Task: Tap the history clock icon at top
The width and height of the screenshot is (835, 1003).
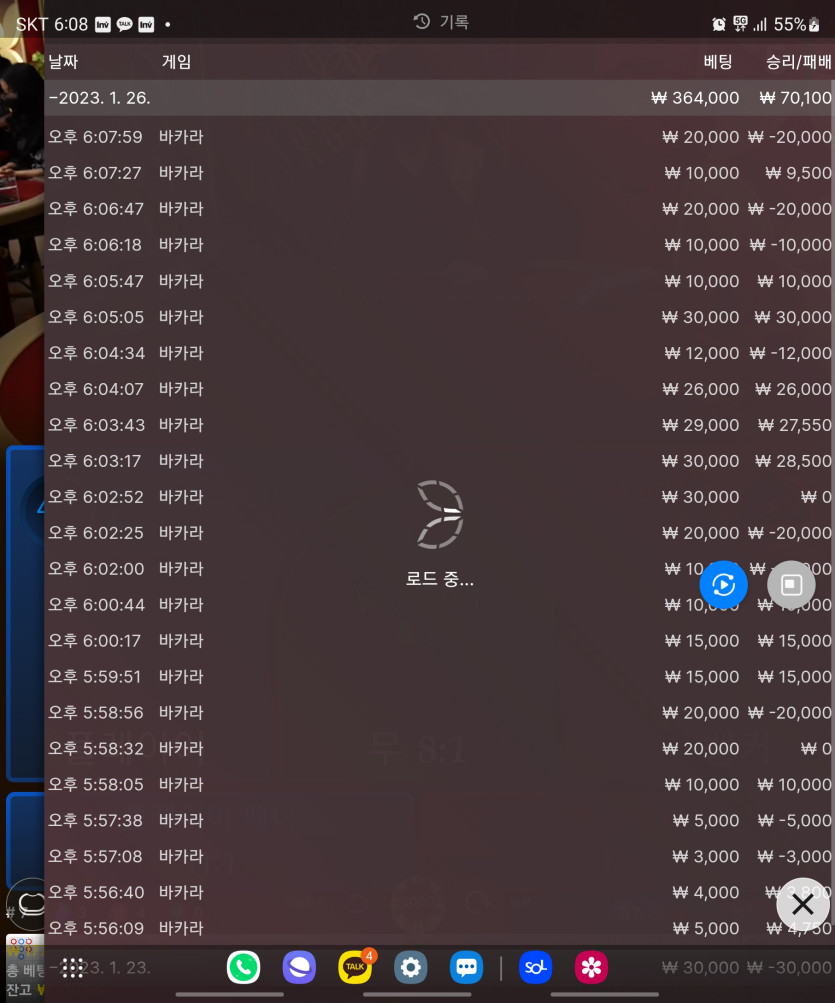Action: click(422, 22)
